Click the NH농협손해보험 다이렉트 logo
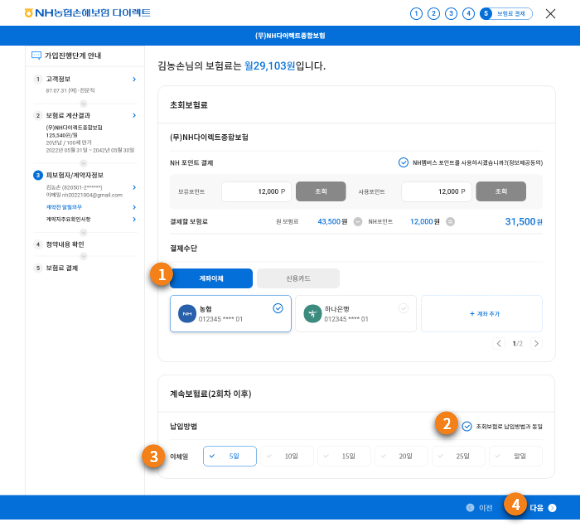This screenshot has width=580, height=528. click(x=87, y=13)
